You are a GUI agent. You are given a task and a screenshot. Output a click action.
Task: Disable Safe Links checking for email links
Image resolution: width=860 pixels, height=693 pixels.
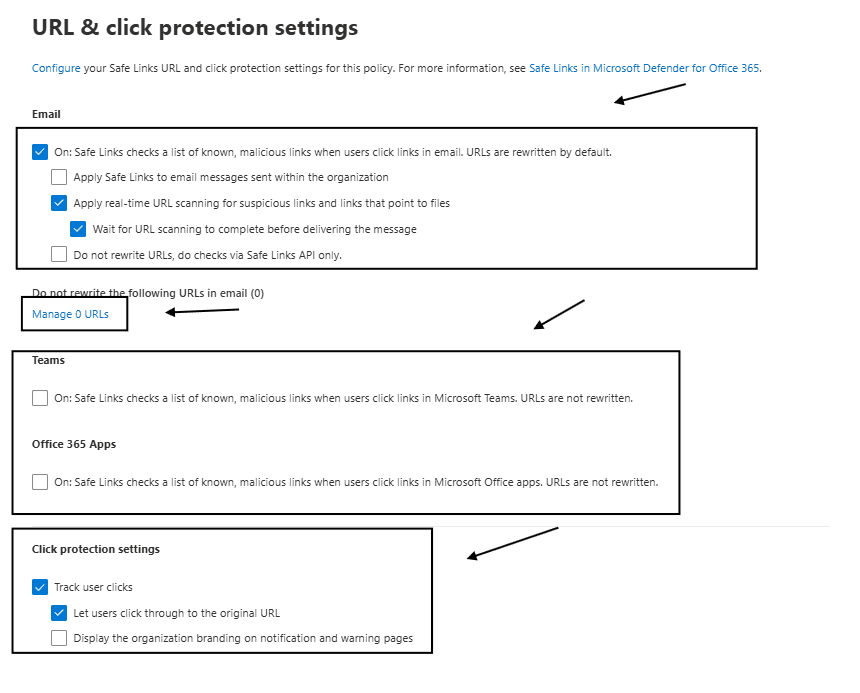pos(40,150)
